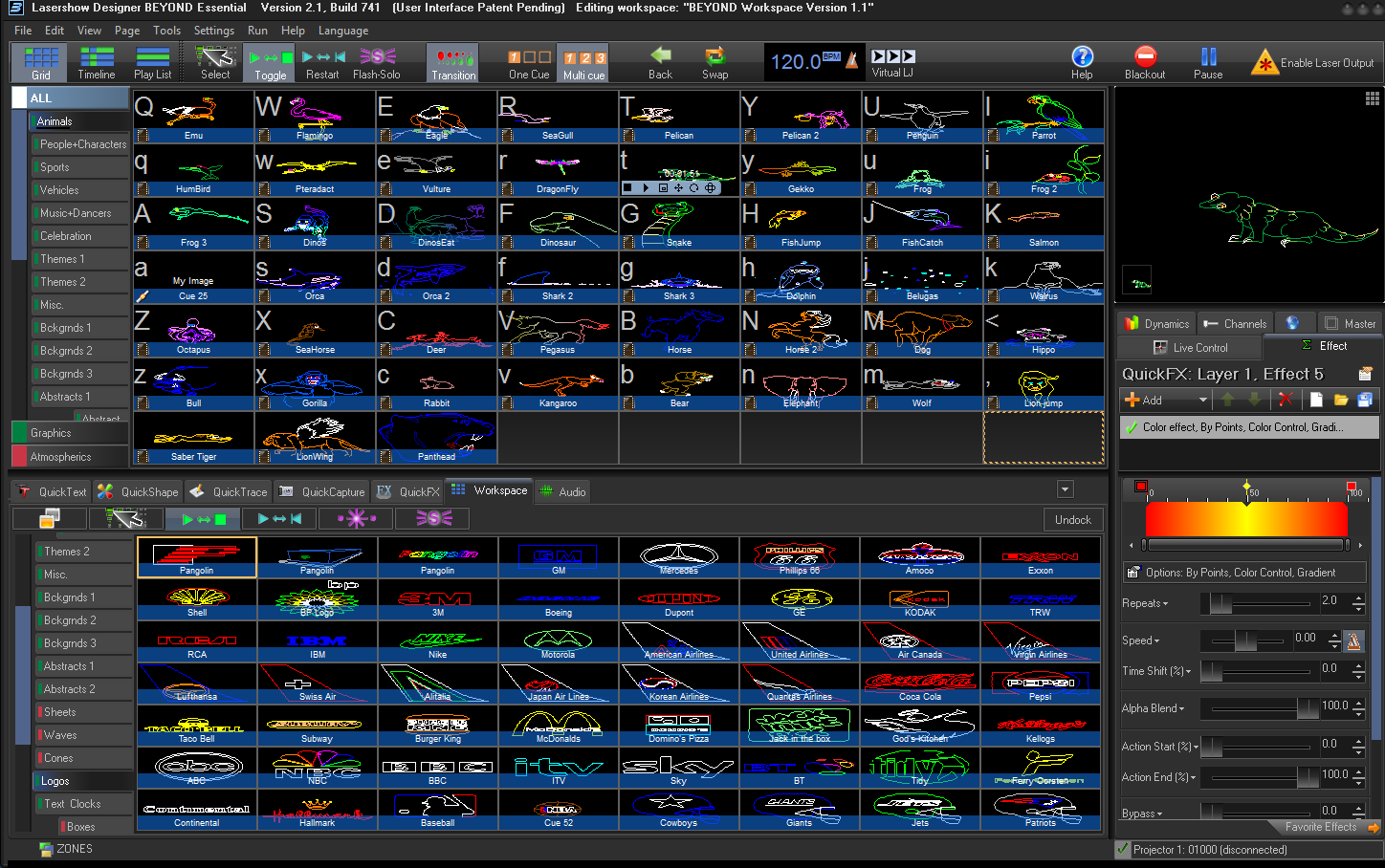This screenshot has width=1385, height=868.
Task: Open the Add effect dropdown
Action: coord(1202,400)
